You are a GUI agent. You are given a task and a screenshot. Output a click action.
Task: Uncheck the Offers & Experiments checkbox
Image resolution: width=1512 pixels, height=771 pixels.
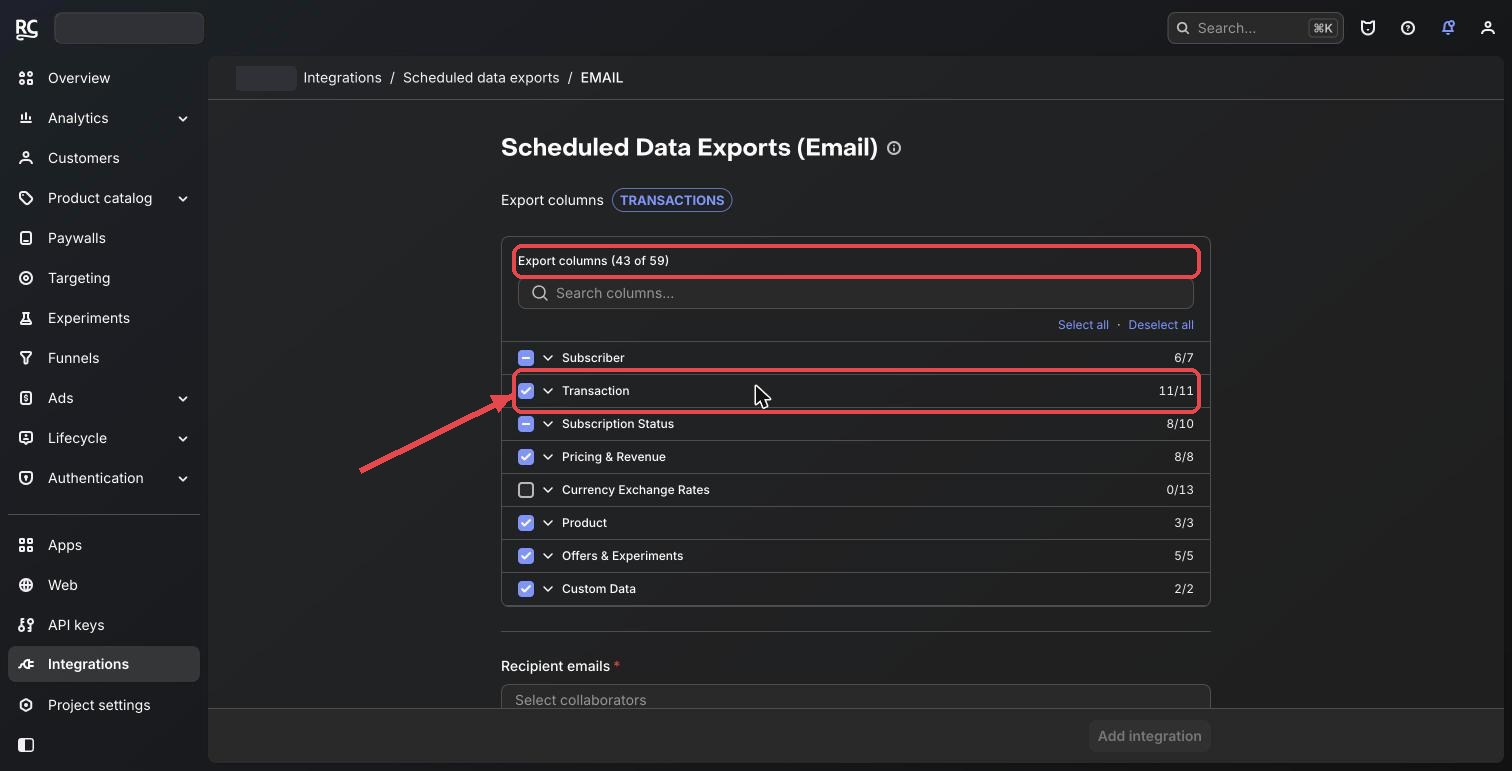(x=526, y=556)
